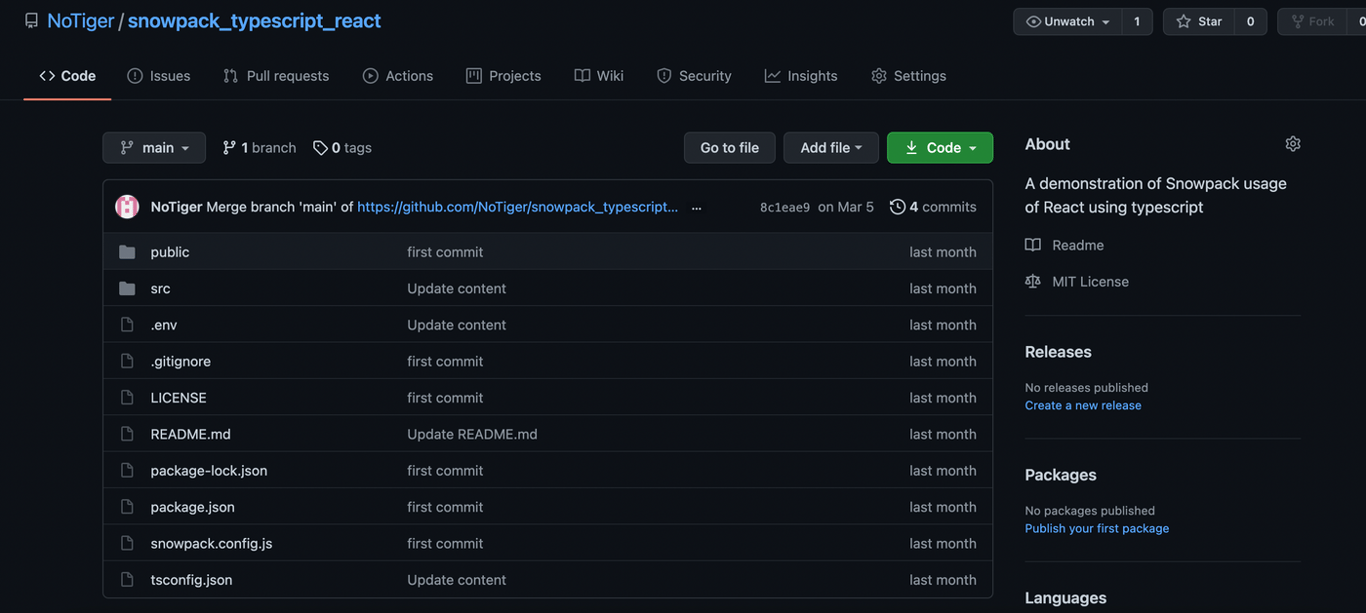Open the Projects tab
This screenshot has height=613, width=1366.
click(x=503, y=76)
